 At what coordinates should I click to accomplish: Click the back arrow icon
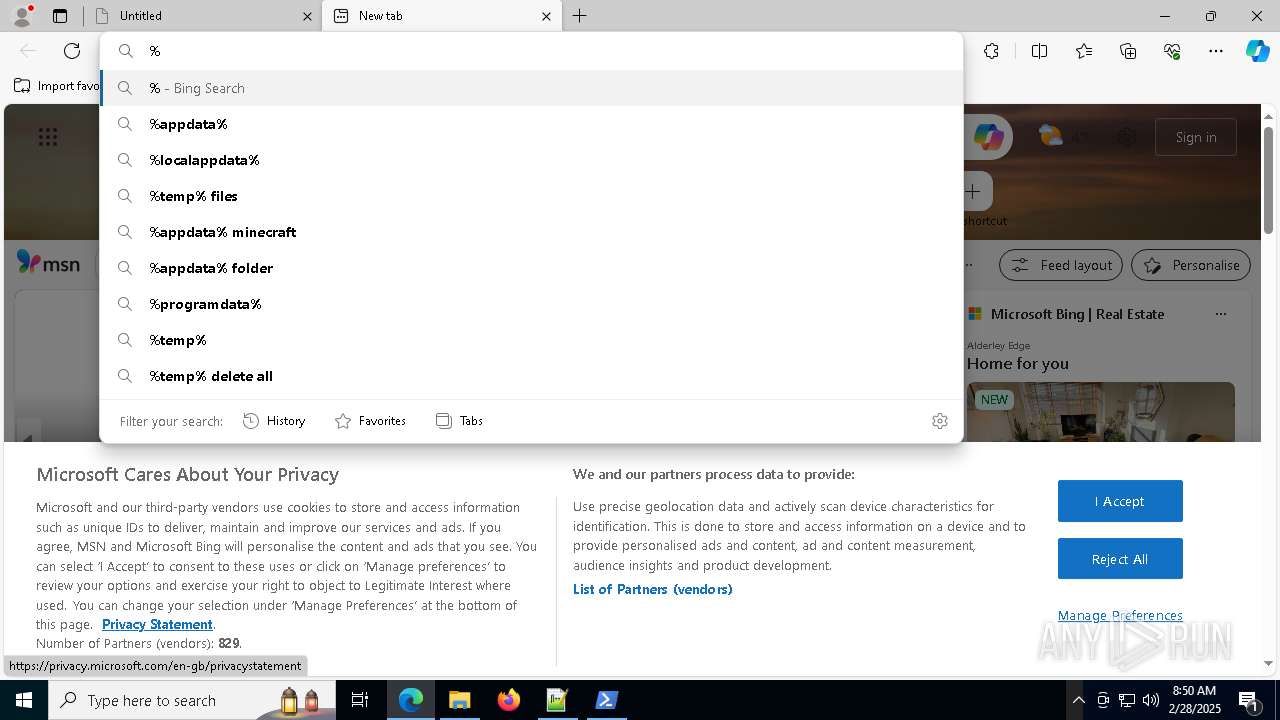(x=28, y=51)
